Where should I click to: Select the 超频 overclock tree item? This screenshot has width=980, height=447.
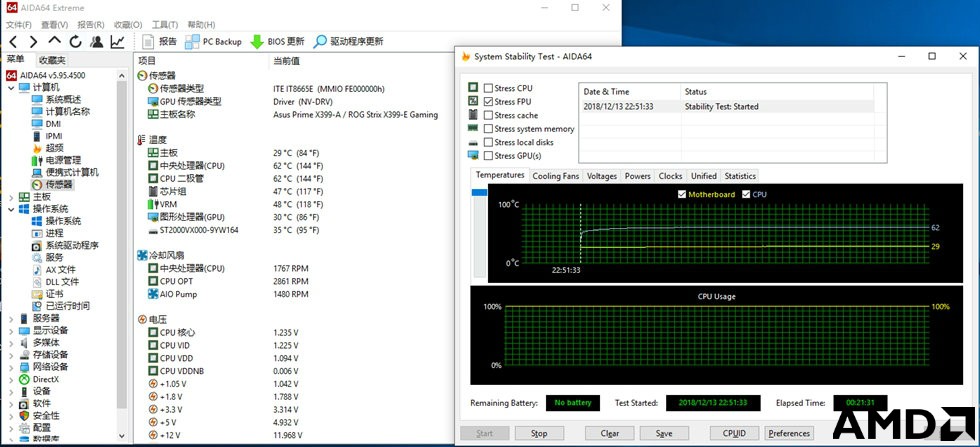coord(48,148)
